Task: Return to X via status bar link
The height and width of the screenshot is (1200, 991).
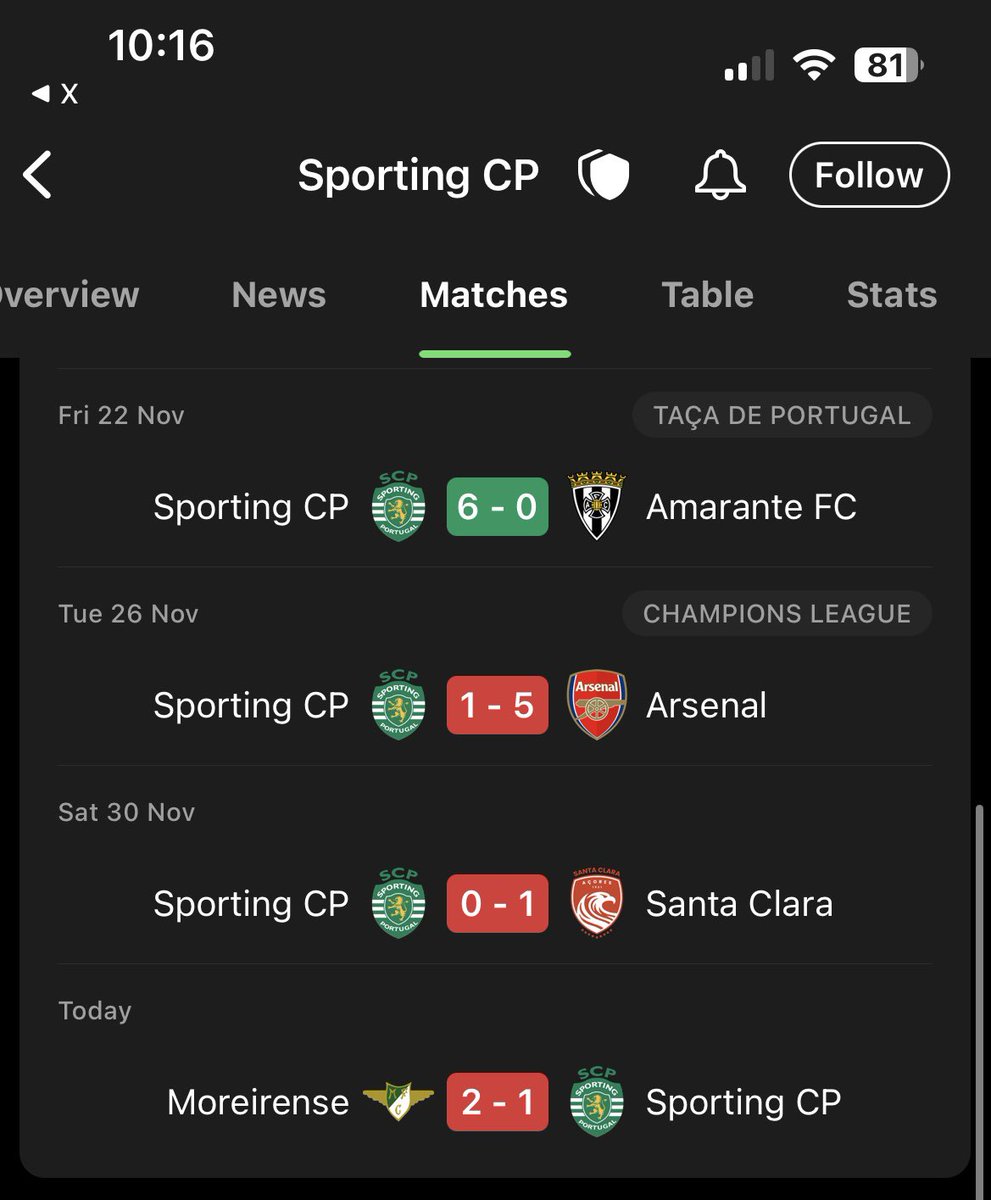Action: [x=55, y=94]
